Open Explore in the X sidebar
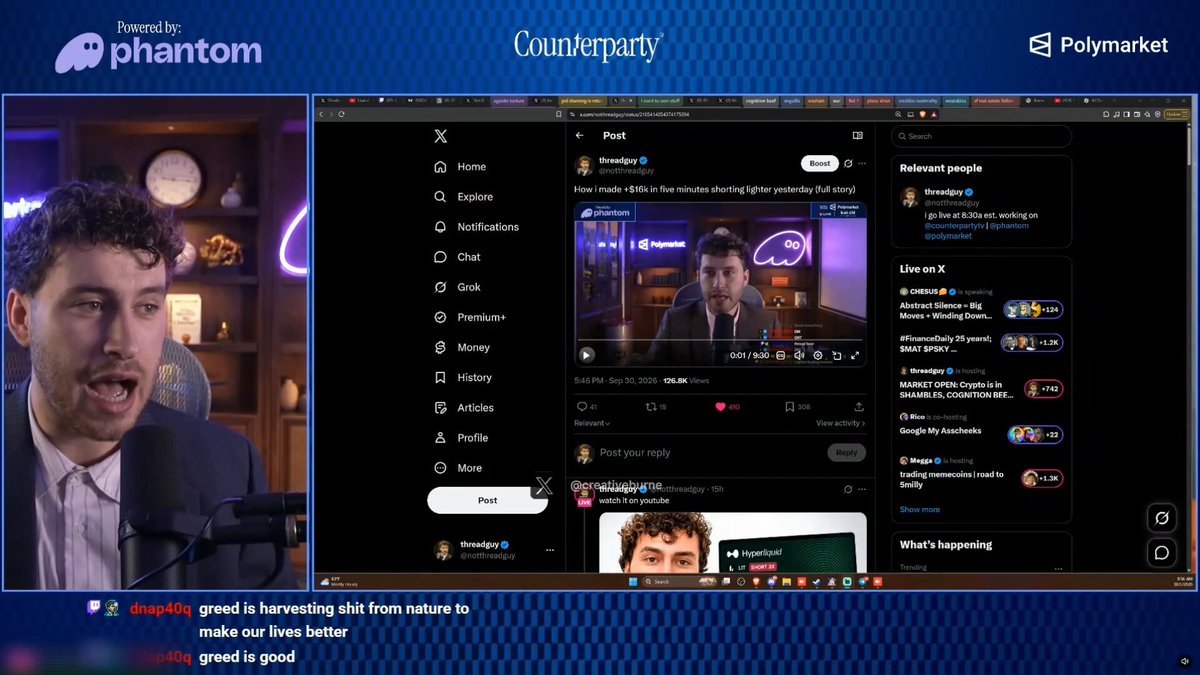 [463, 197]
